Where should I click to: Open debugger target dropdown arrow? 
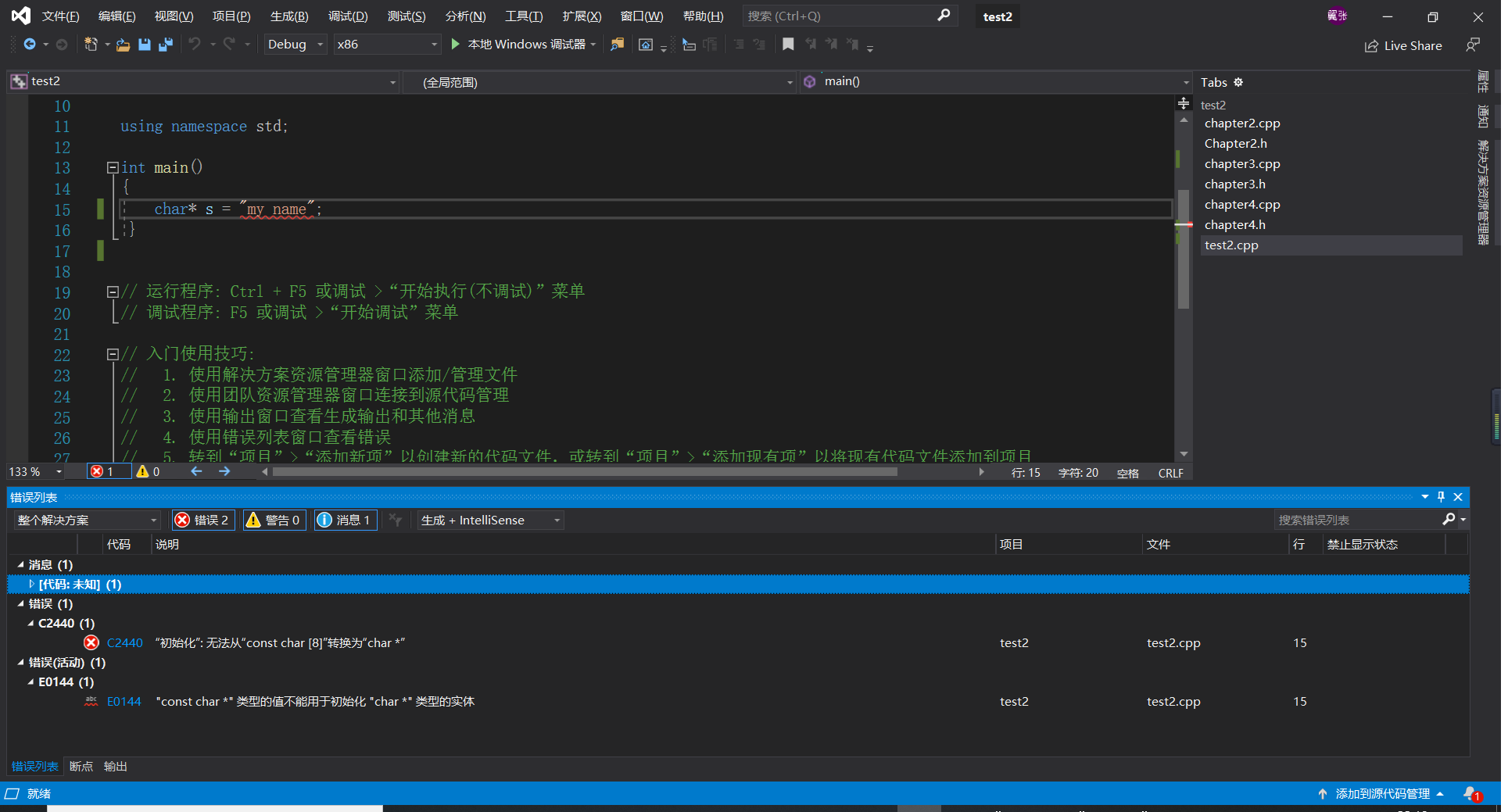593,45
